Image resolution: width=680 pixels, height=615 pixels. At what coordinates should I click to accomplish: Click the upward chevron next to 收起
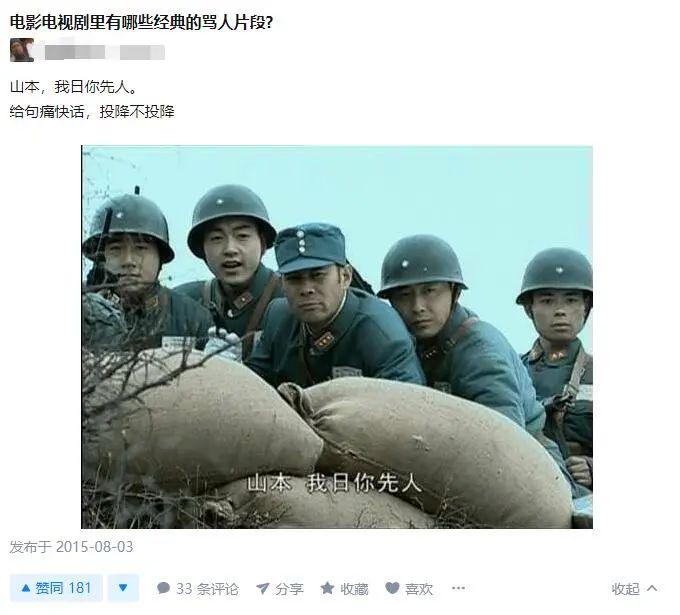pos(652,588)
